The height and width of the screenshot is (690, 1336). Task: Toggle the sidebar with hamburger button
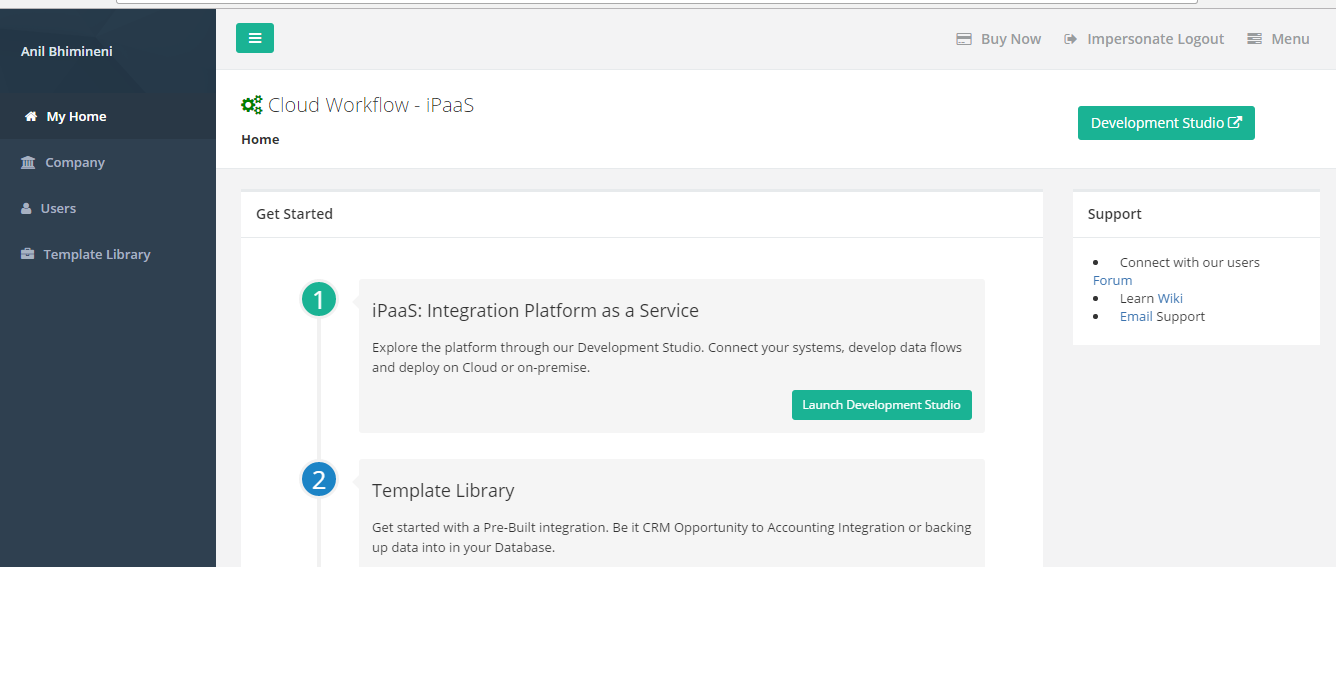point(255,38)
